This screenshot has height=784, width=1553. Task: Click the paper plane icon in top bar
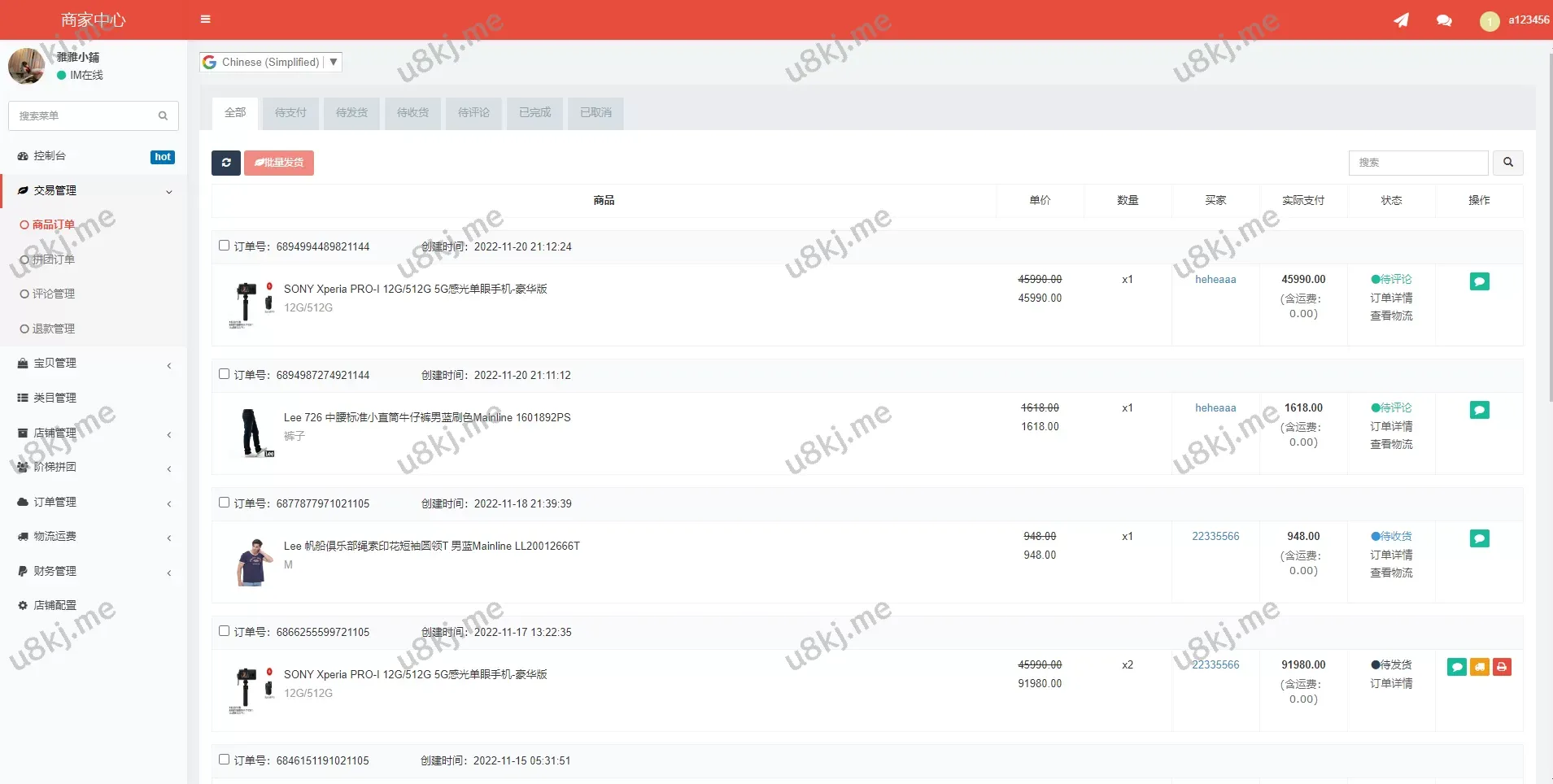pyautogui.click(x=1401, y=20)
